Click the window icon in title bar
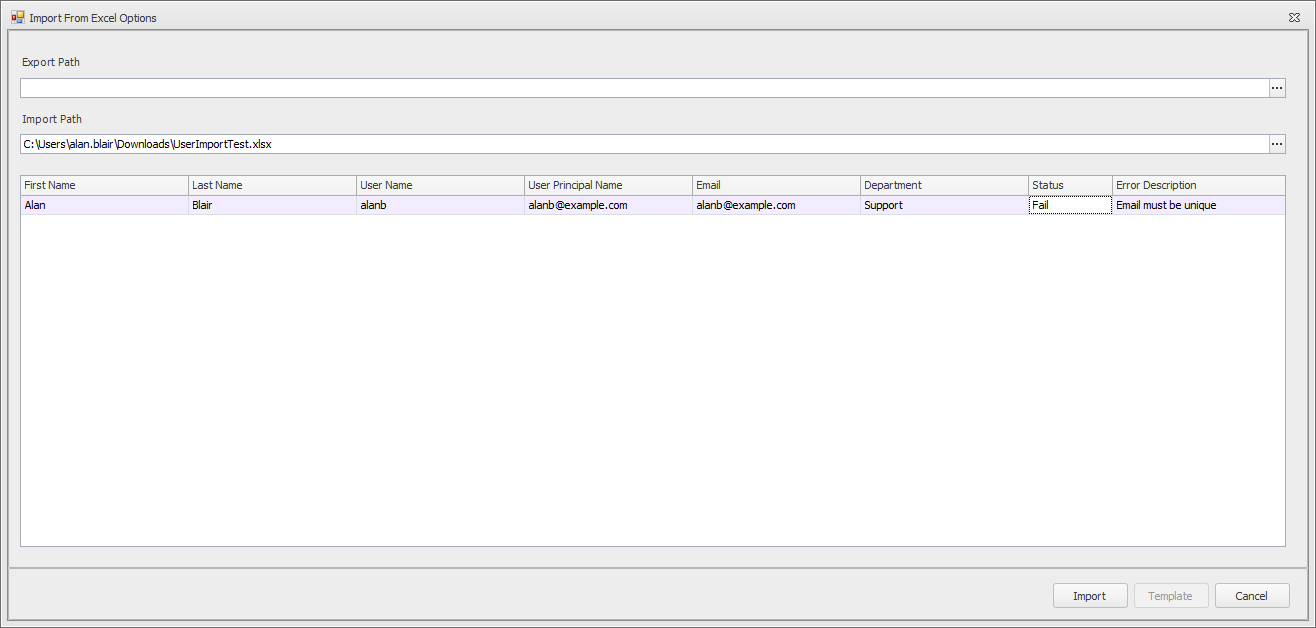This screenshot has width=1316, height=628. coord(17,17)
